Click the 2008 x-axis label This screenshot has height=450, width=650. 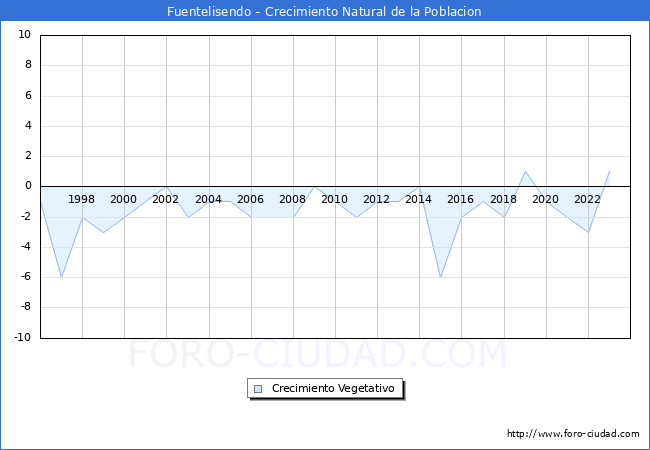coord(292,199)
